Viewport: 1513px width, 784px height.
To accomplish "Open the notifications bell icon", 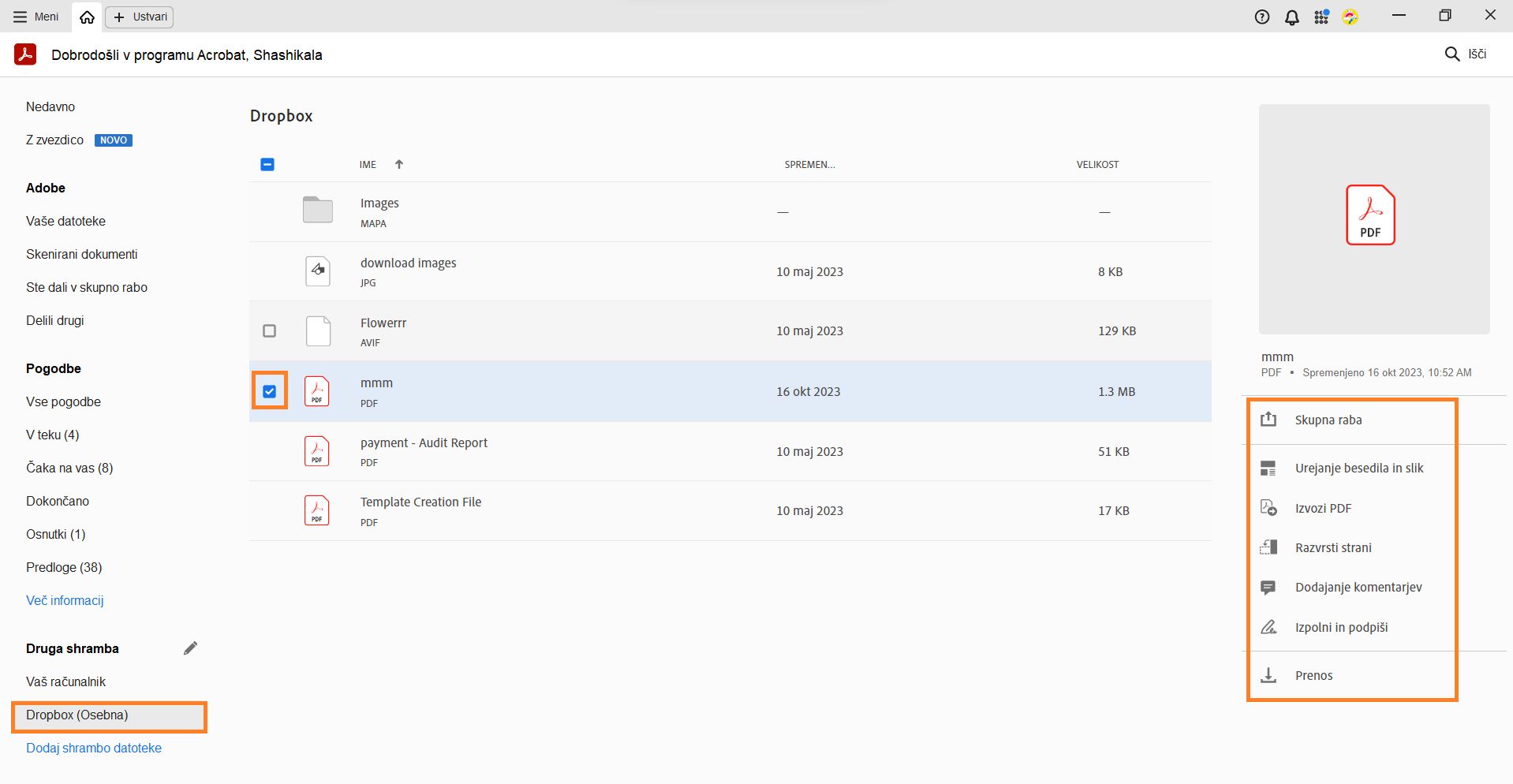I will click(1291, 17).
